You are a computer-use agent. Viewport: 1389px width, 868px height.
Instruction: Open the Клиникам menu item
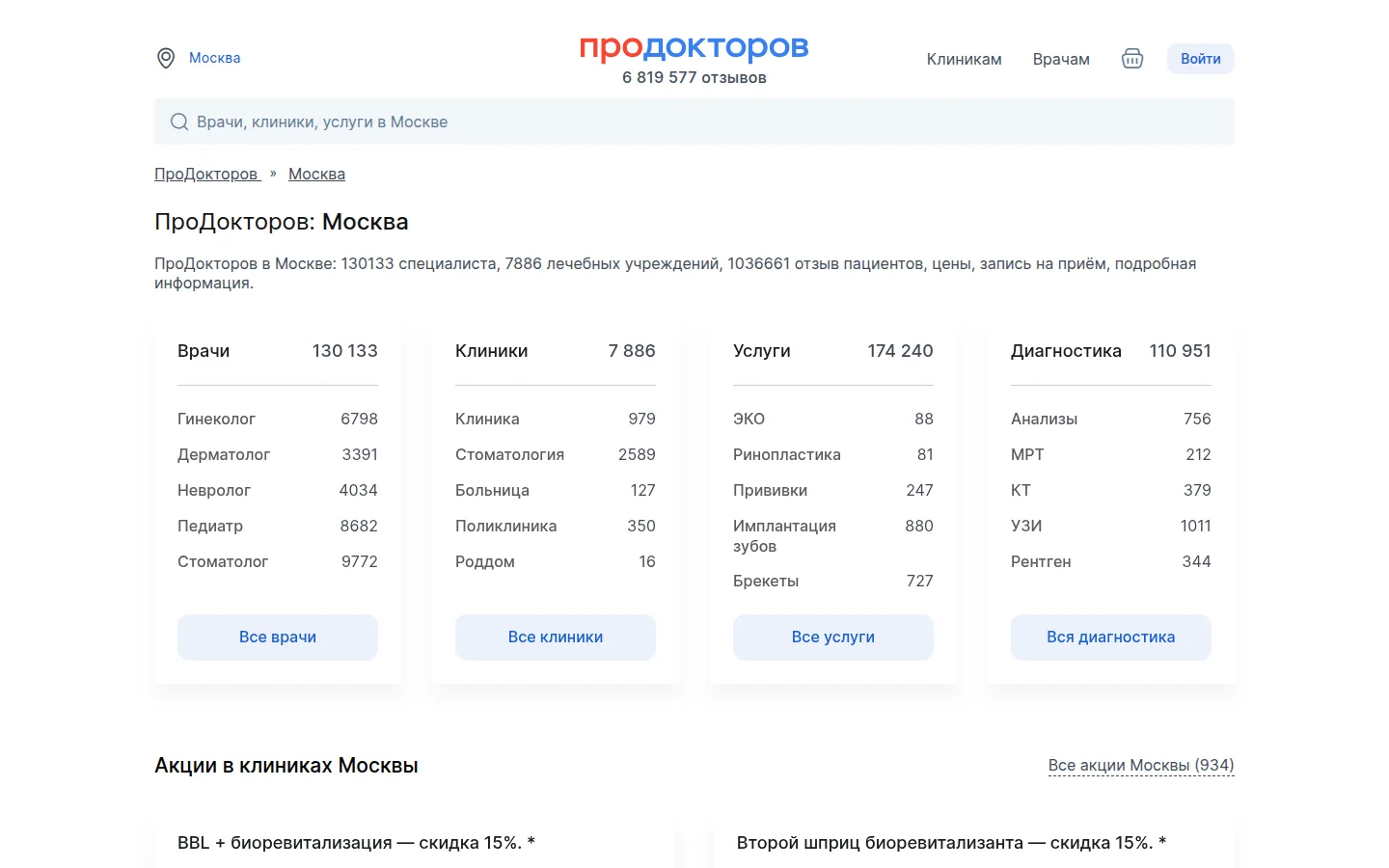pos(964,59)
